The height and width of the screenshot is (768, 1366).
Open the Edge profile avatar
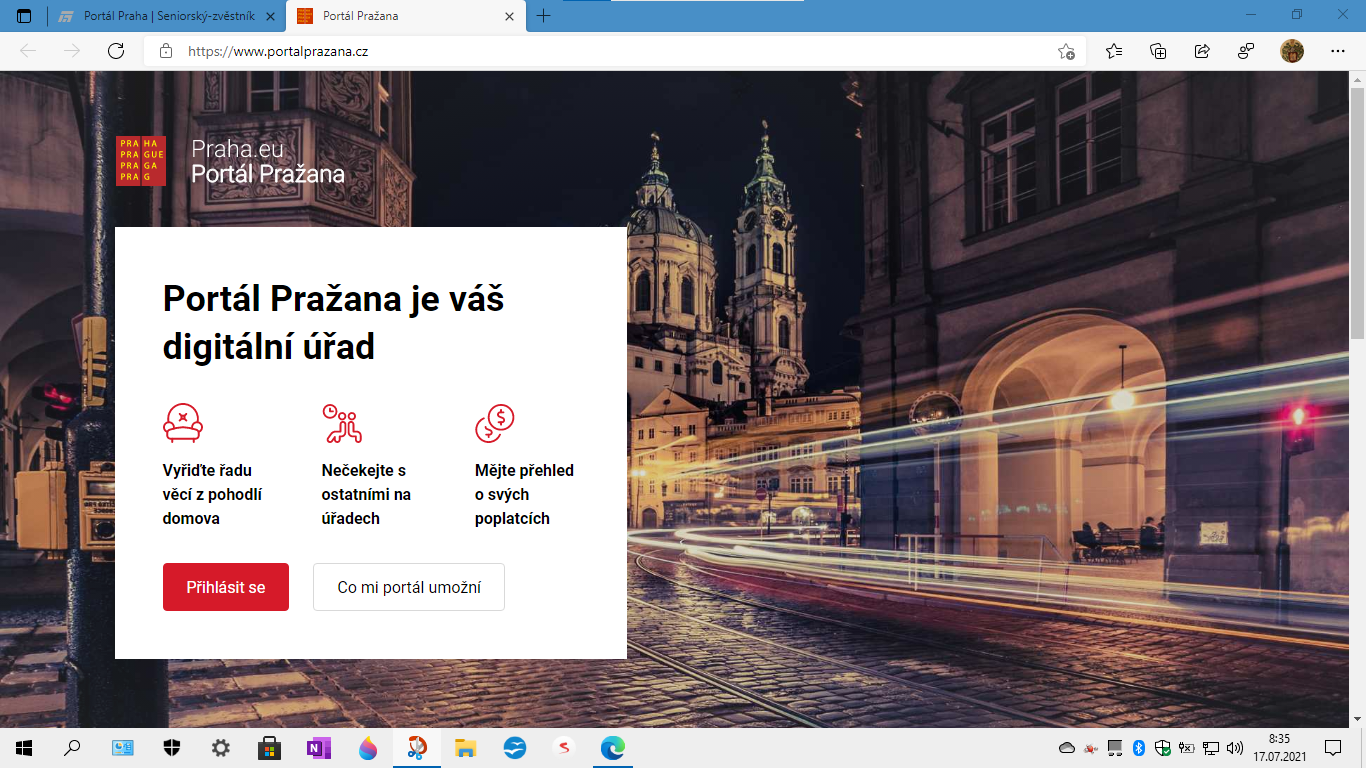coord(1292,52)
